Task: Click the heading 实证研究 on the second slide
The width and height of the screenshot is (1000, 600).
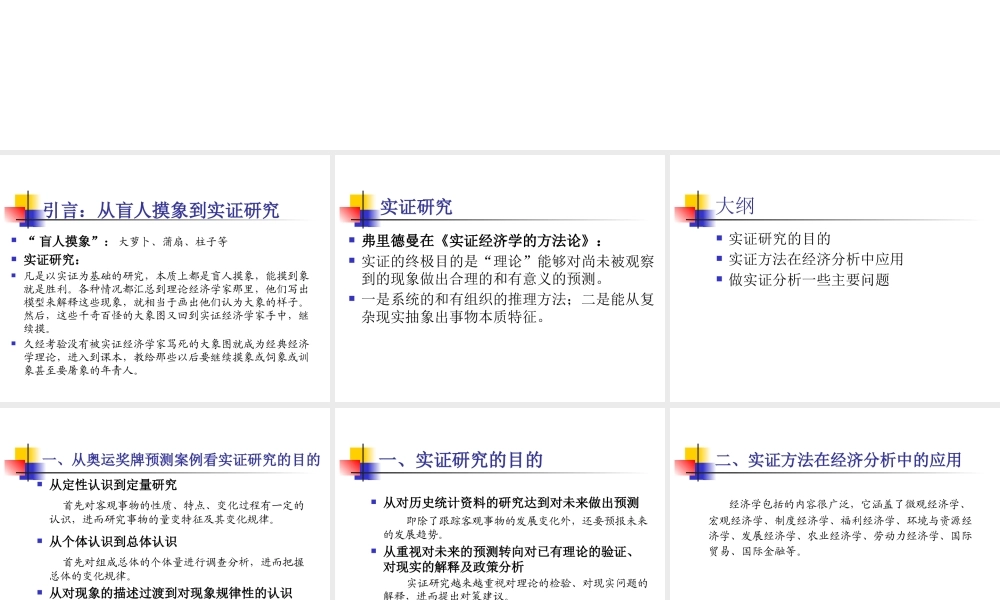Action: (416, 207)
